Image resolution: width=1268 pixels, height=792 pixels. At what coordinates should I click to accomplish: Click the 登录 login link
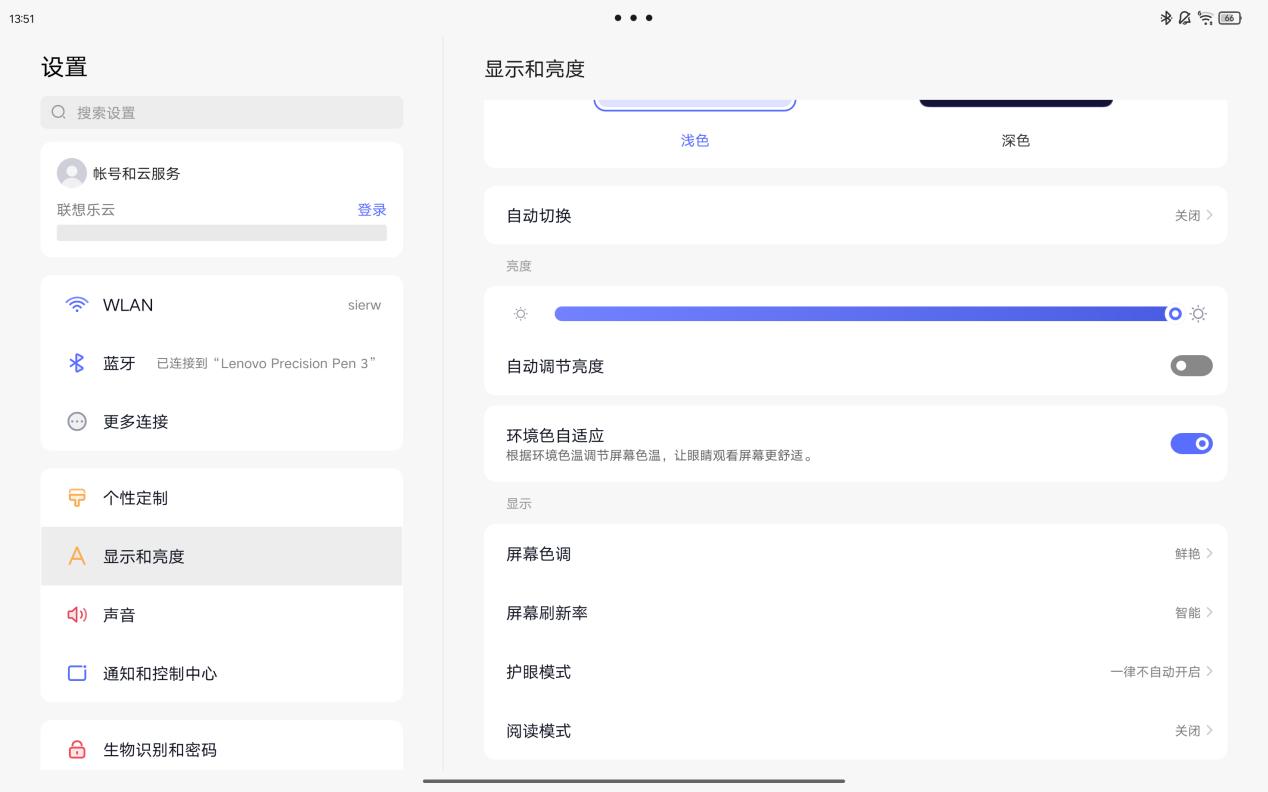372,210
